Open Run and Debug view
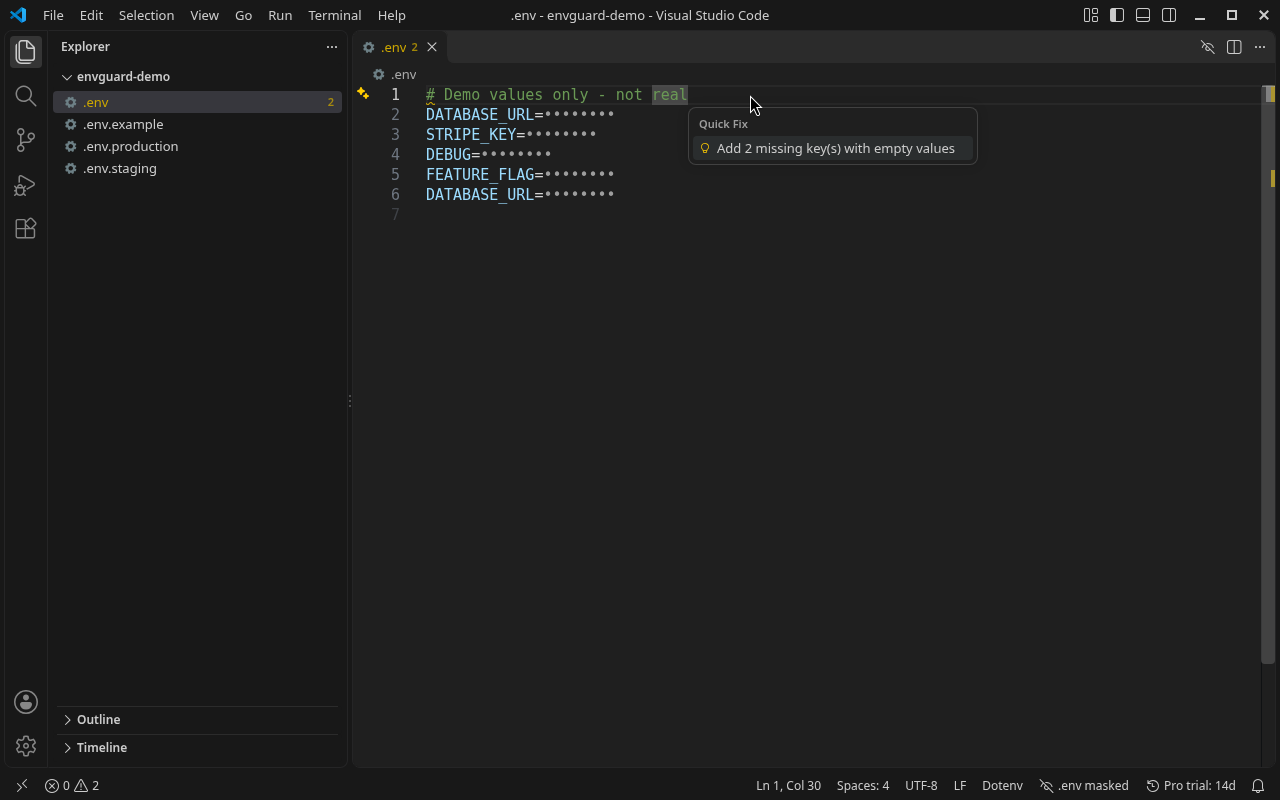Viewport: 1280px width, 800px height. point(26,185)
